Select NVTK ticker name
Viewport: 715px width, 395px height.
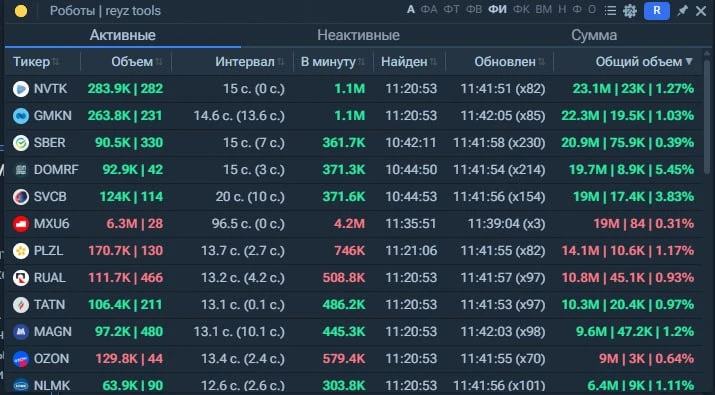coord(50,88)
